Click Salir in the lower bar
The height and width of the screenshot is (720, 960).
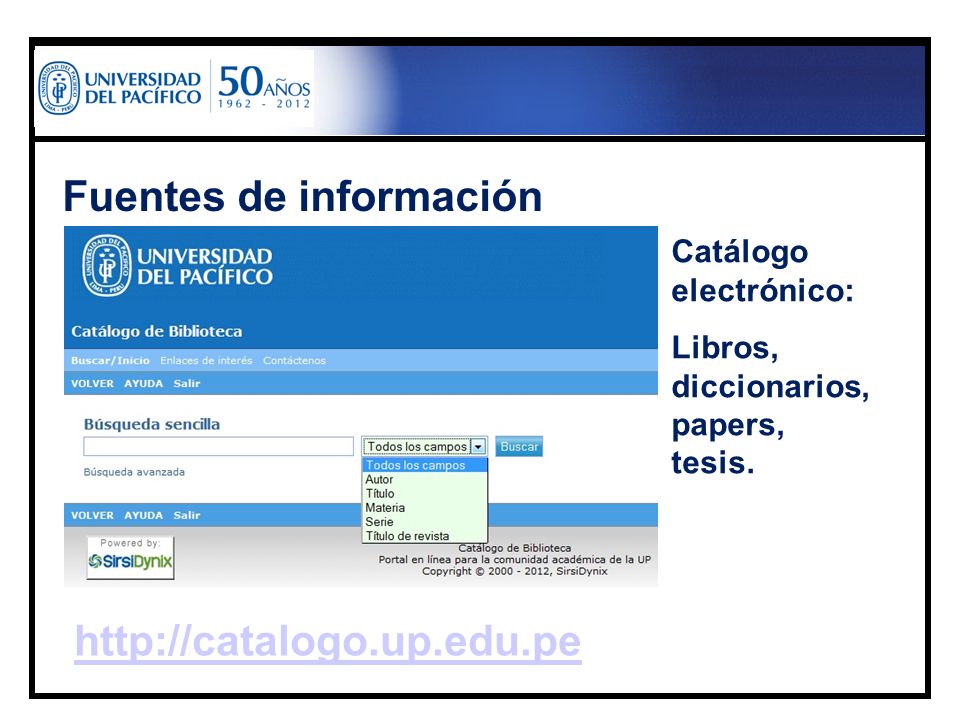pos(187,516)
